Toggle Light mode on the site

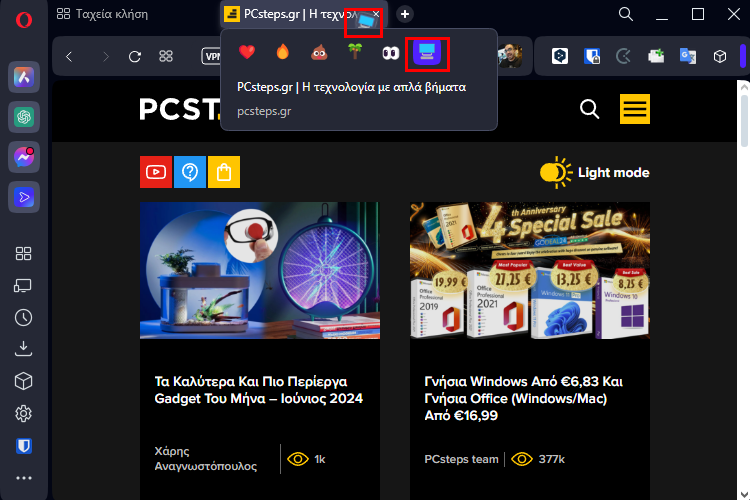(595, 172)
